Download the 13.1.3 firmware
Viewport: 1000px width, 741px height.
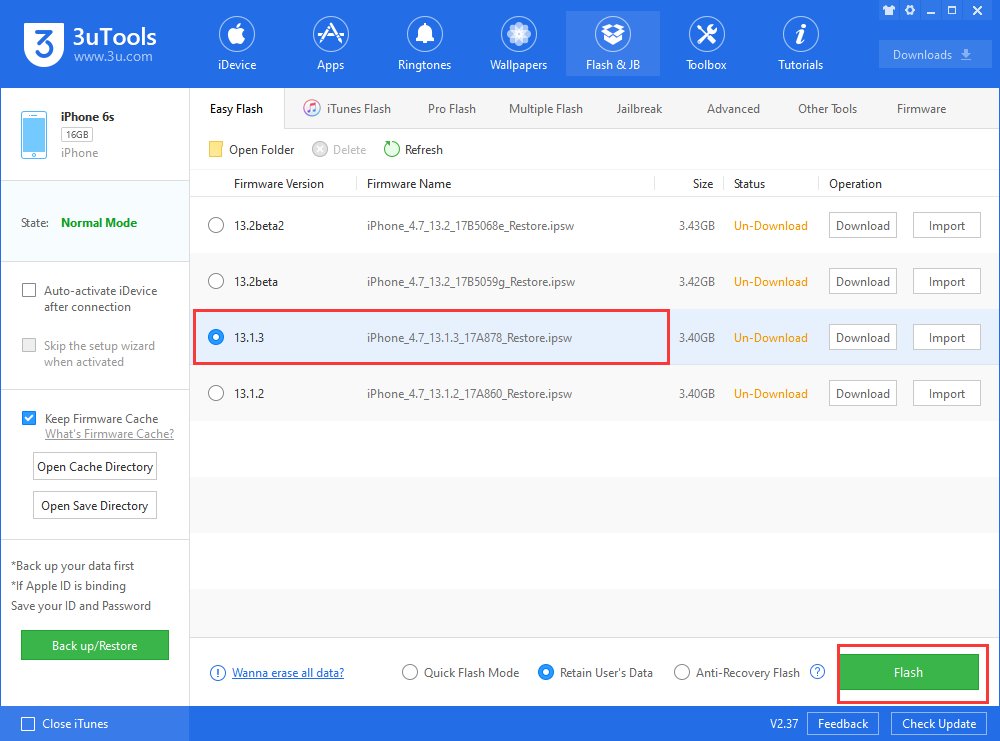863,337
